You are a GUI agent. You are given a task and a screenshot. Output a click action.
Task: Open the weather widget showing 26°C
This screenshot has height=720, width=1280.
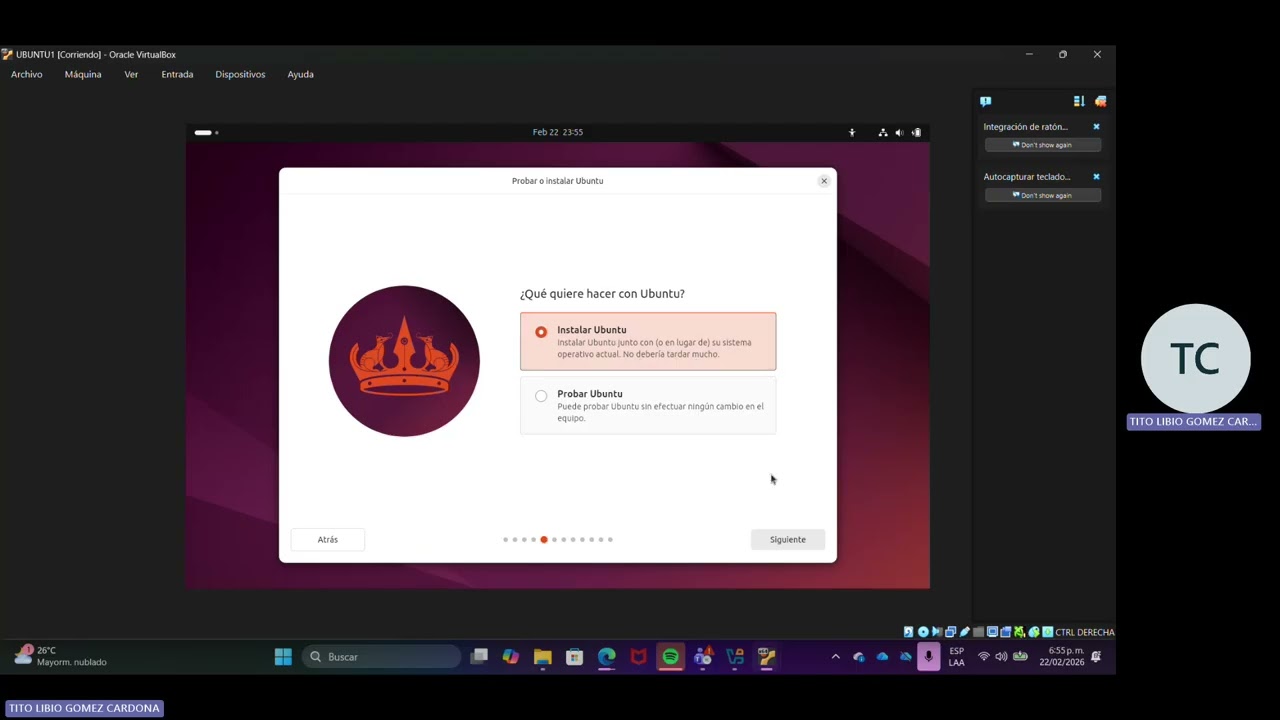(60, 656)
